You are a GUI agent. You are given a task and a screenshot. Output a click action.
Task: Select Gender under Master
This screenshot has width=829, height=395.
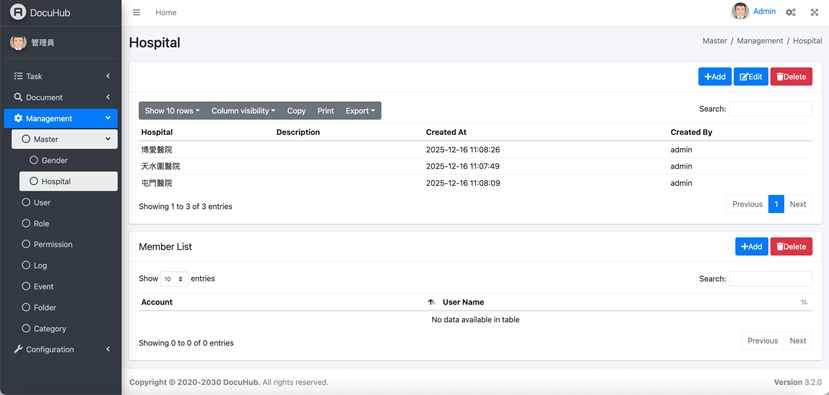pyautogui.click(x=68, y=160)
